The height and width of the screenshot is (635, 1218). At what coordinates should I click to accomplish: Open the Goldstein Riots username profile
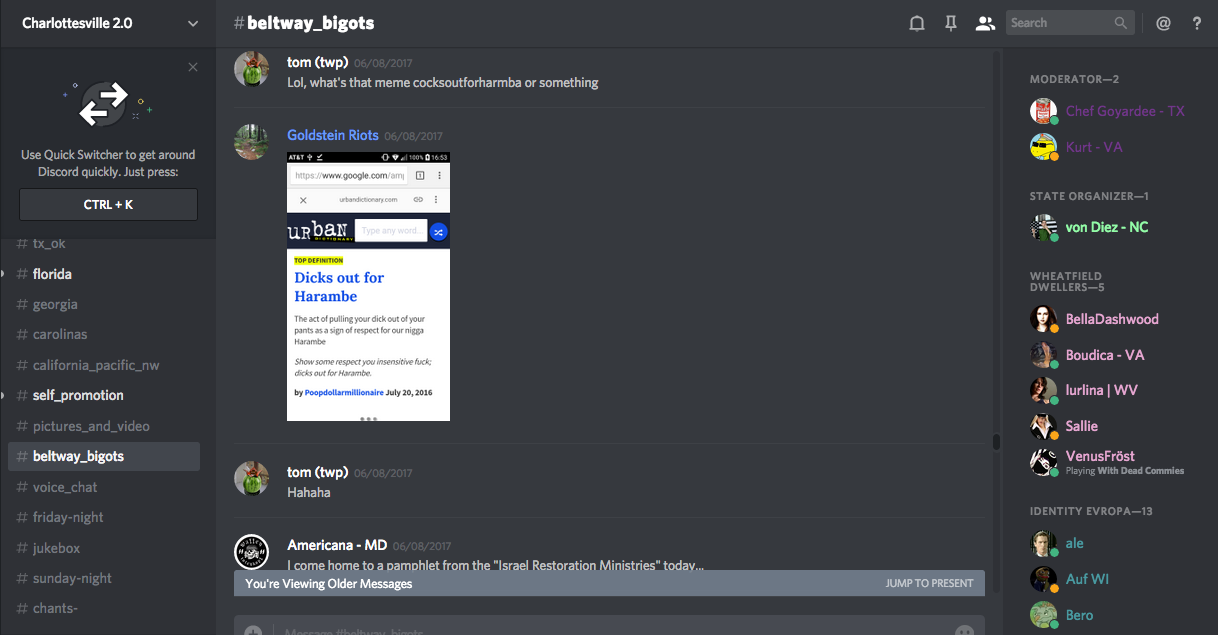[x=332, y=135]
